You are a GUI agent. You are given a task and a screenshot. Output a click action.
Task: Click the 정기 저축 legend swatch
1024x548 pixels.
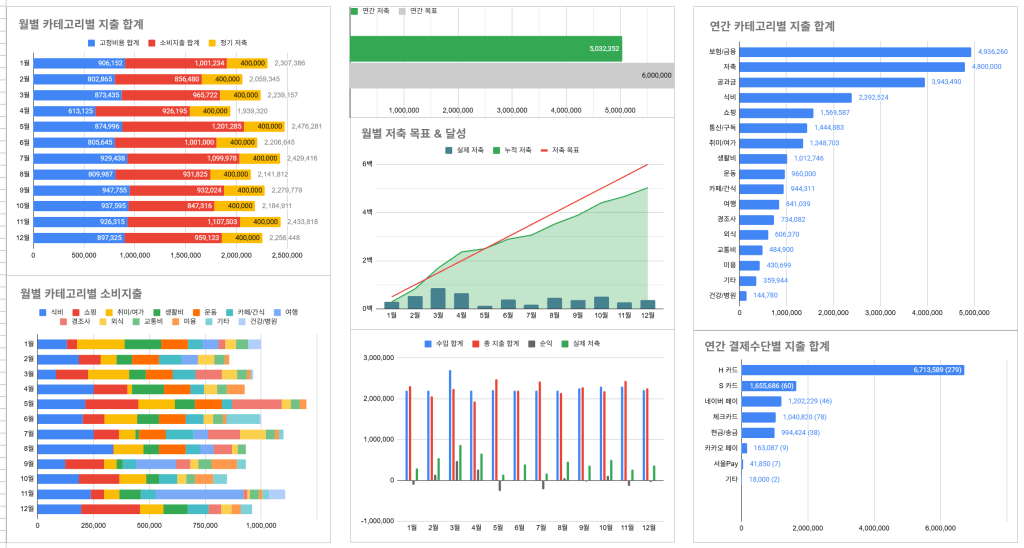(x=213, y=43)
